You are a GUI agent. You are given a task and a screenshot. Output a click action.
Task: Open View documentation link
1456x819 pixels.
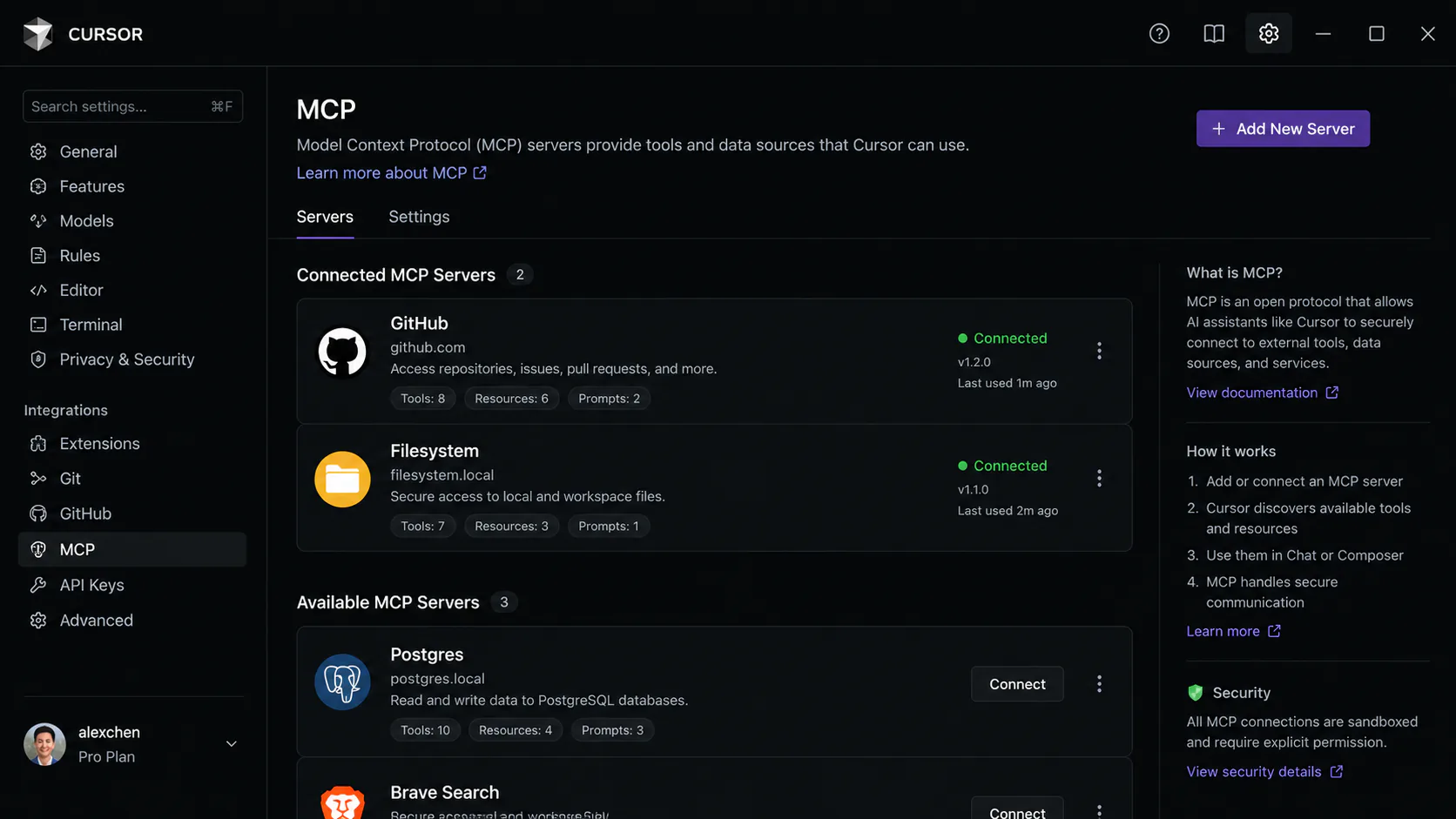coord(1263,393)
